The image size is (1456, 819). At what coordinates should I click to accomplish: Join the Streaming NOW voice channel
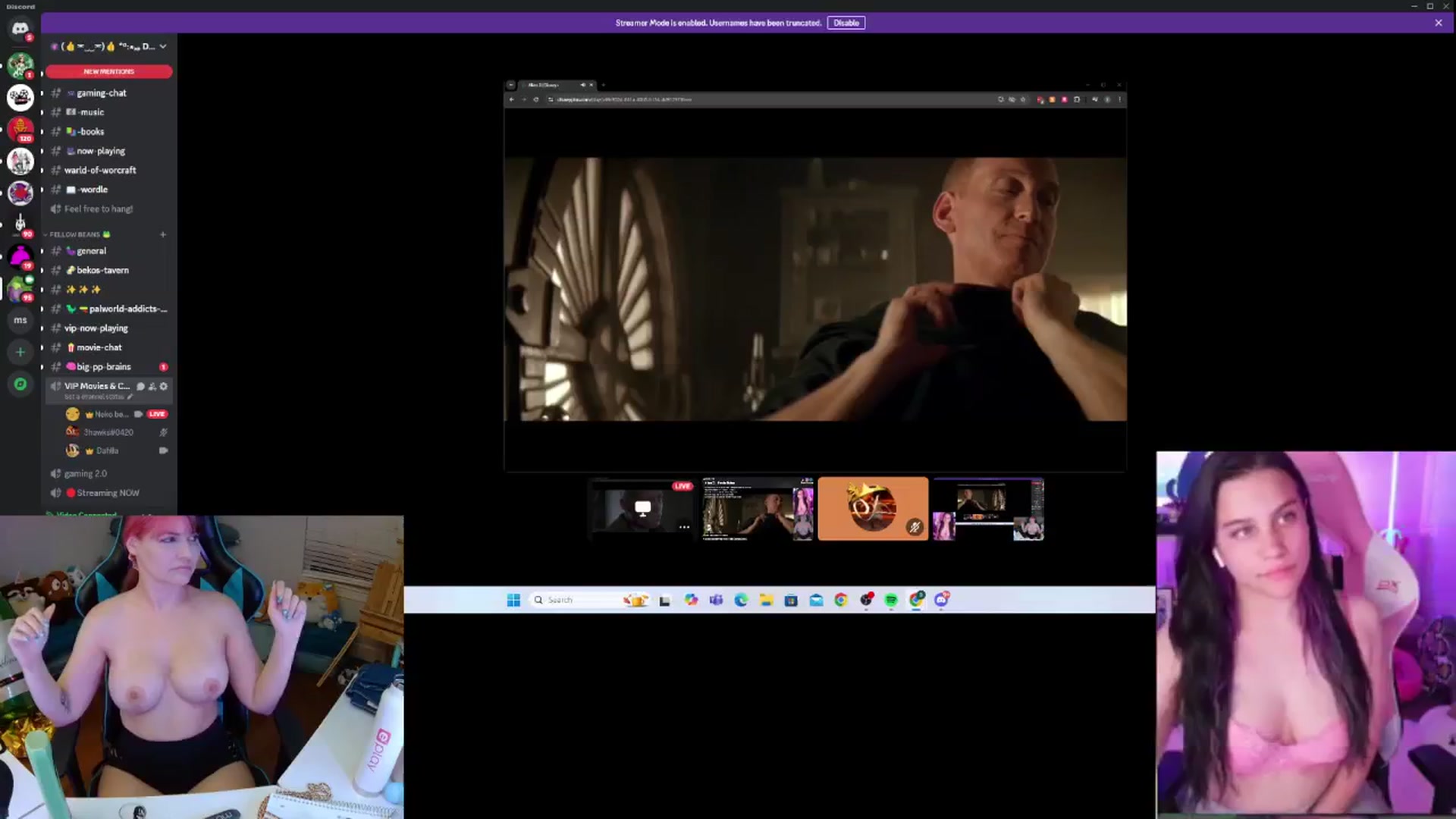click(109, 493)
